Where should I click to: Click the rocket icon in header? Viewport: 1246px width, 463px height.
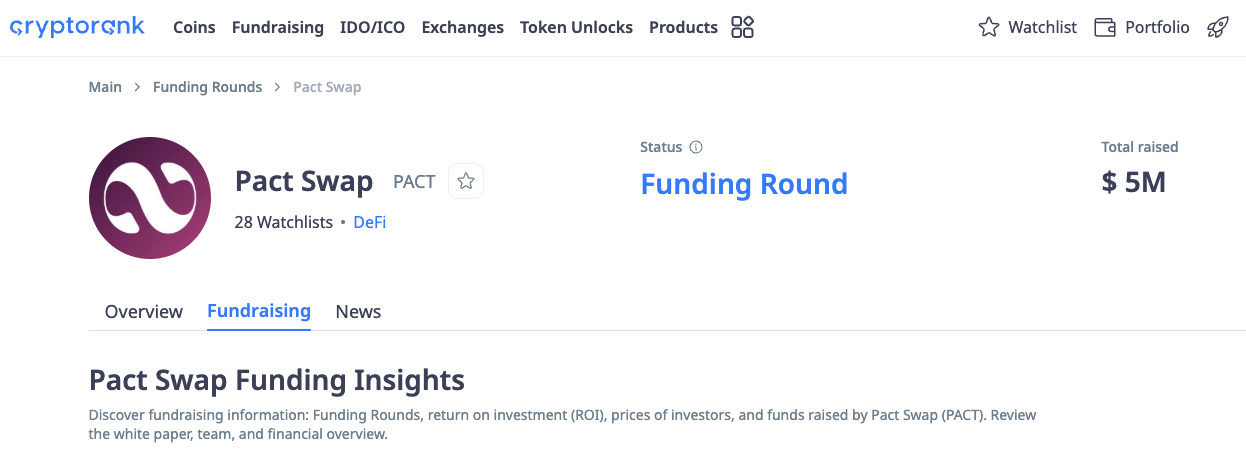pos(1217,28)
